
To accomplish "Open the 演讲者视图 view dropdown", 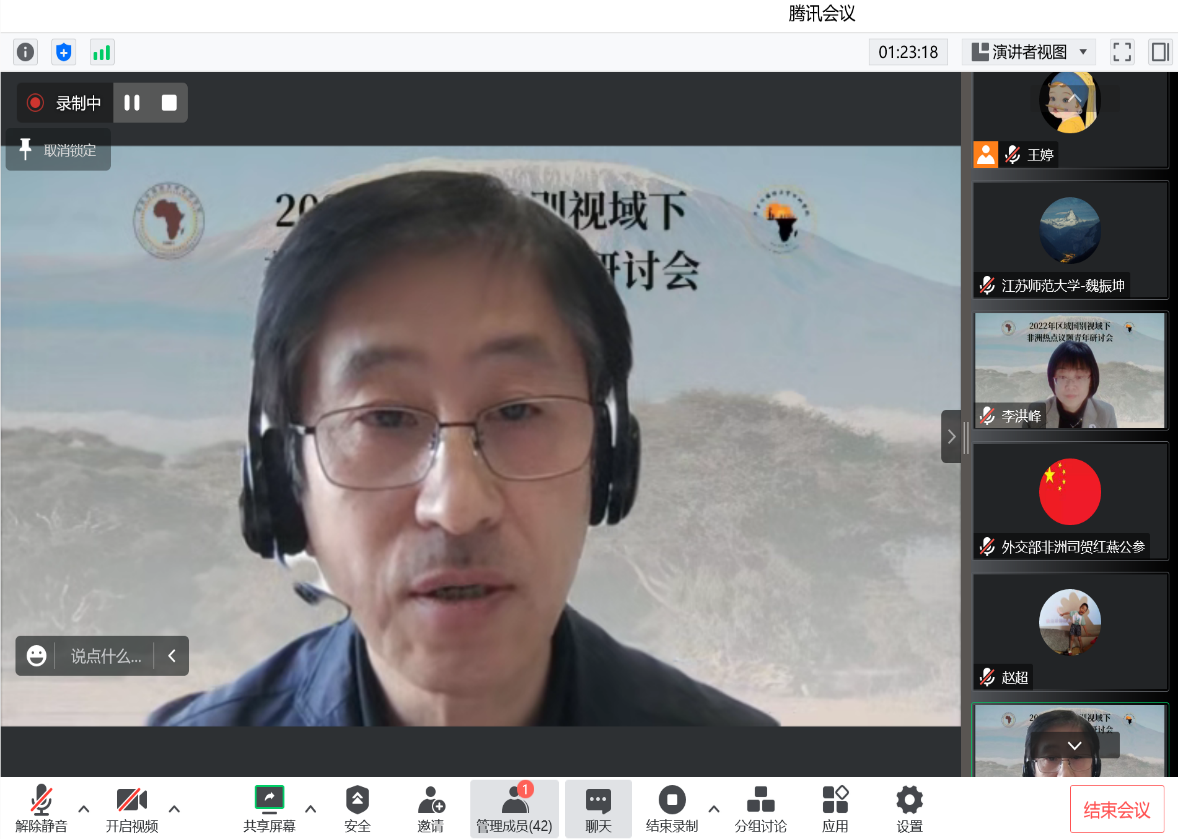I will point(1029,52).
